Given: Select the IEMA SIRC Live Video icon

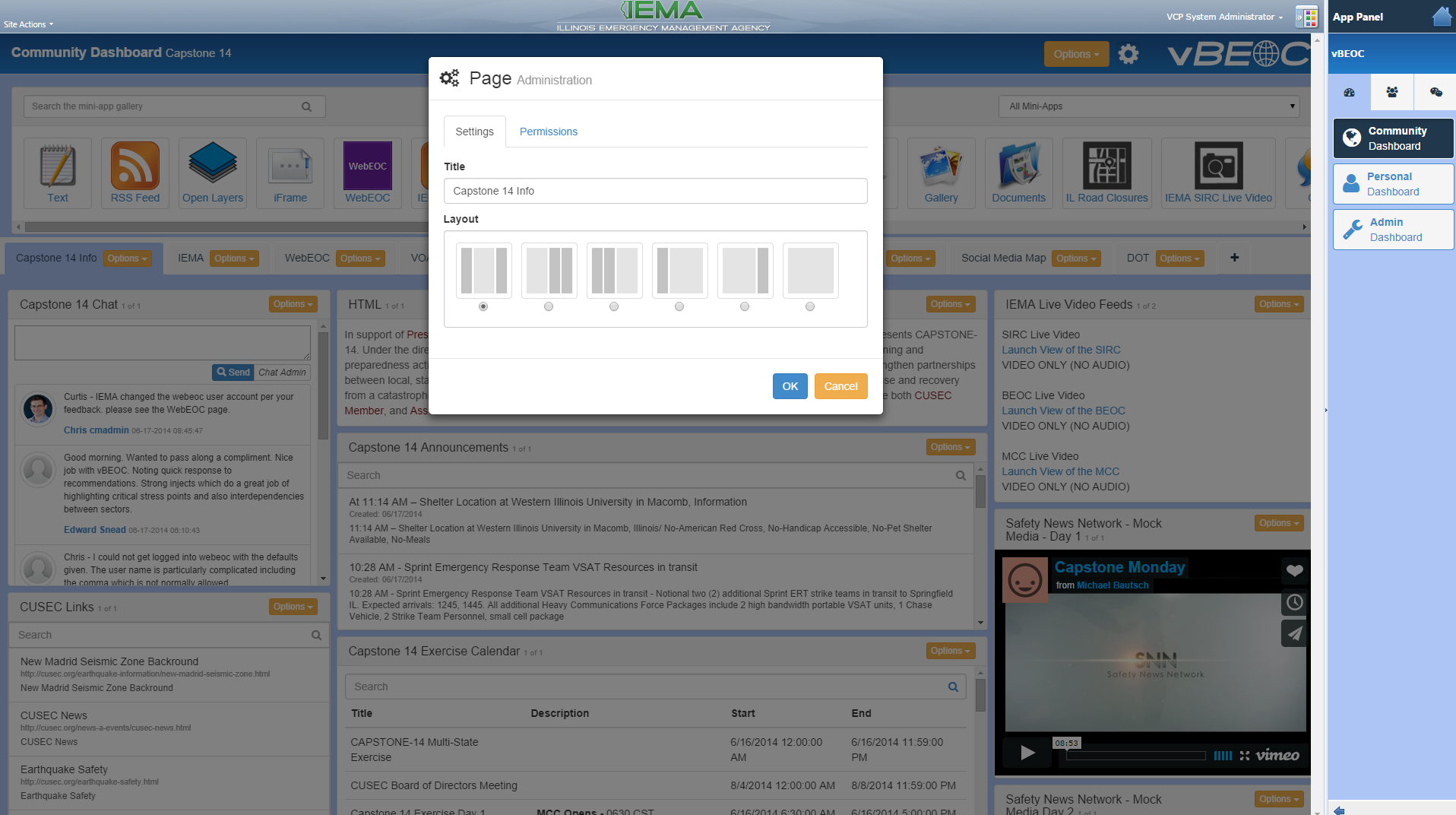Looking at the screenshot, I should [x=1217, y=166].
